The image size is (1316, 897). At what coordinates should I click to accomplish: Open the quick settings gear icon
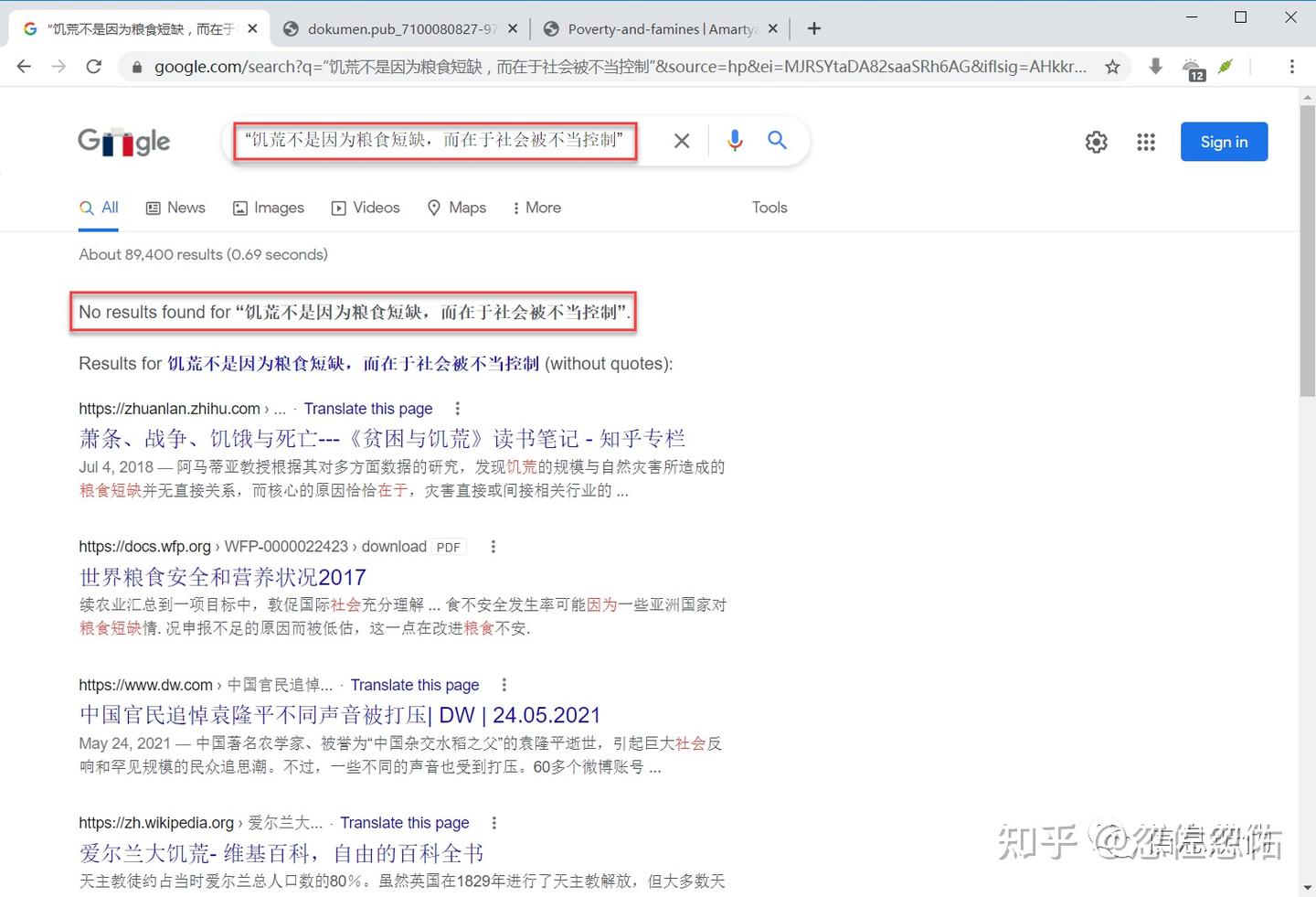click(1096, 142)
